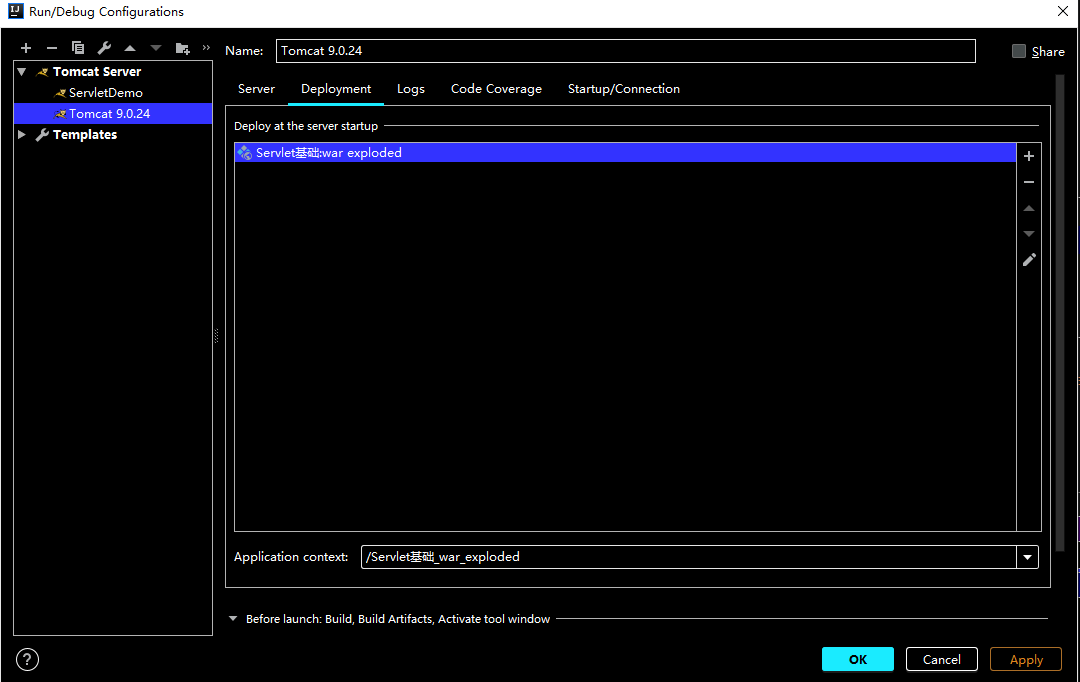Collapse the Before launch section
Viewport: 1080px width, 682px height.
233,619
